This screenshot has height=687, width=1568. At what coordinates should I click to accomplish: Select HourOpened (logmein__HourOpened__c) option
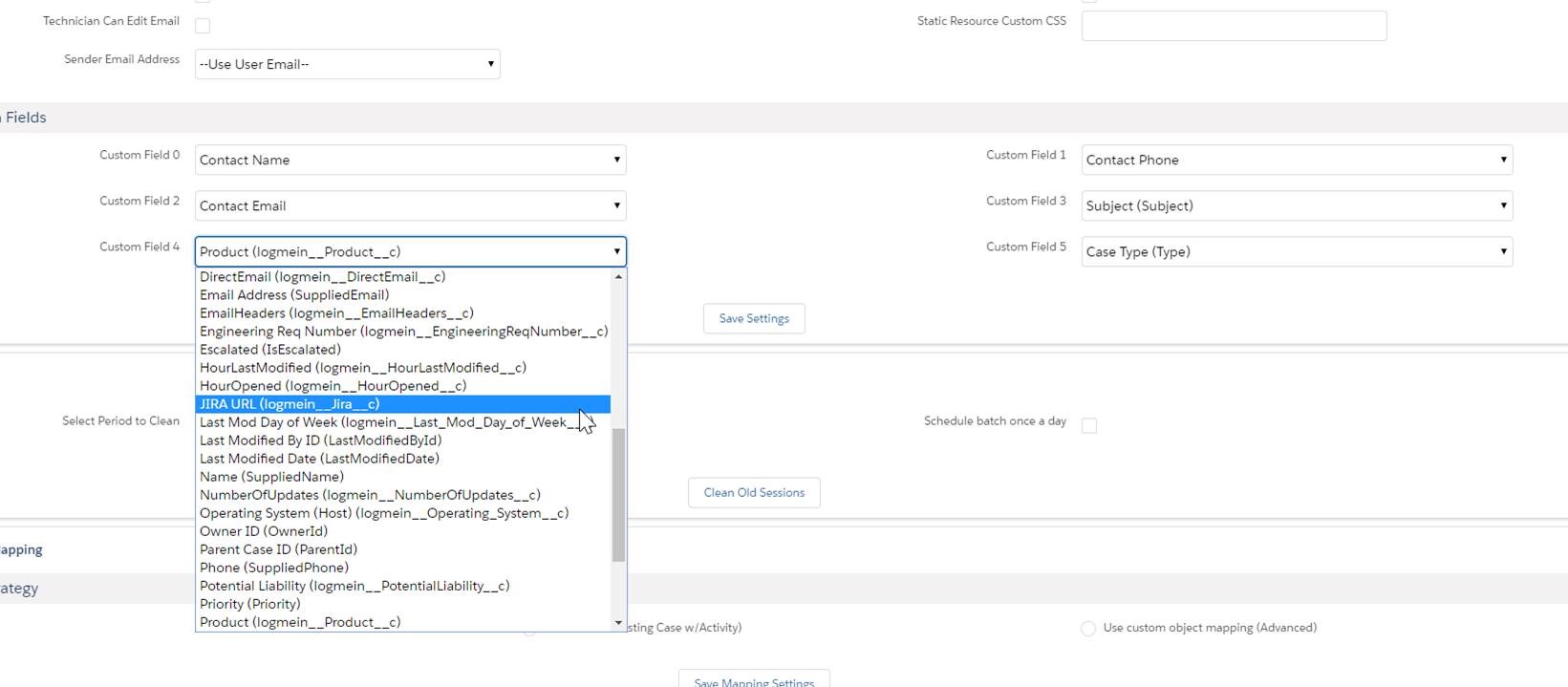tap(402, 386)
